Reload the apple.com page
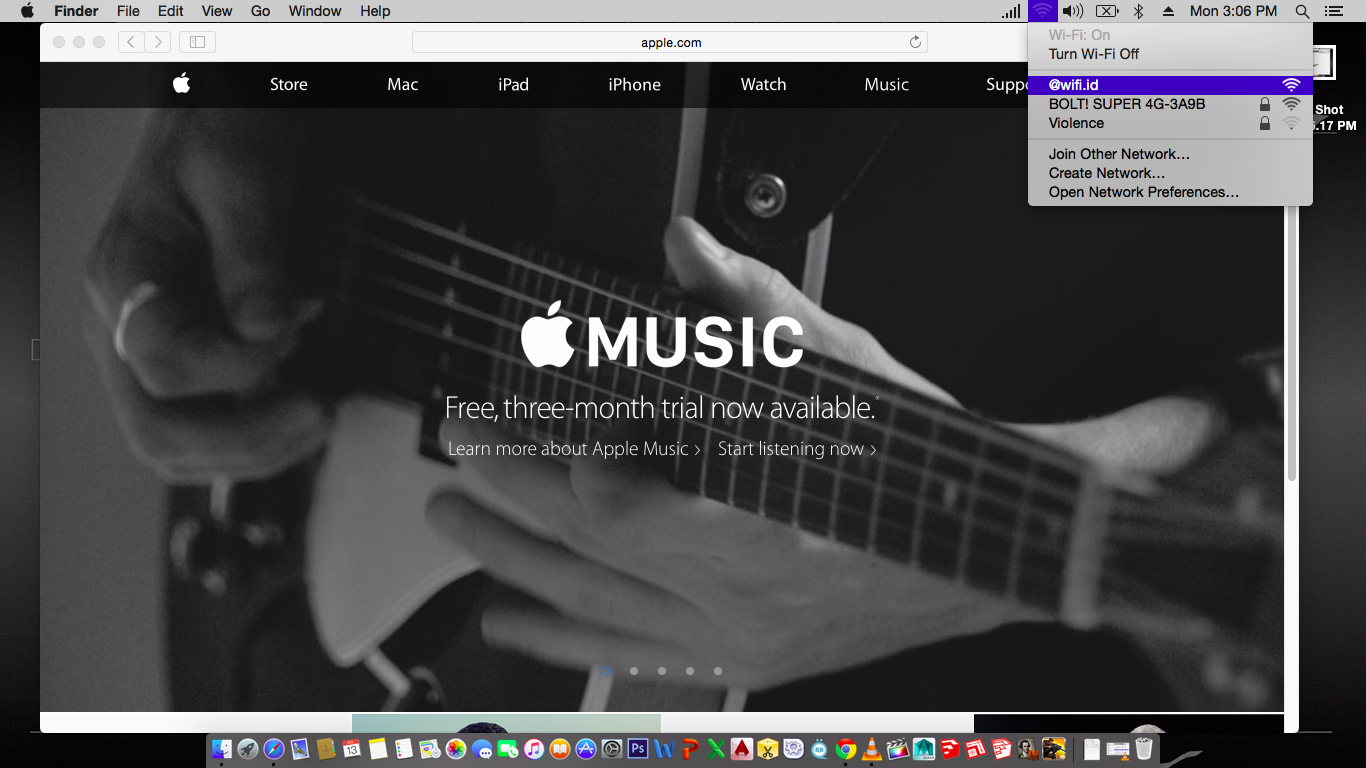The height and width of the screenshot is (768, 1366). click(914, 42)
